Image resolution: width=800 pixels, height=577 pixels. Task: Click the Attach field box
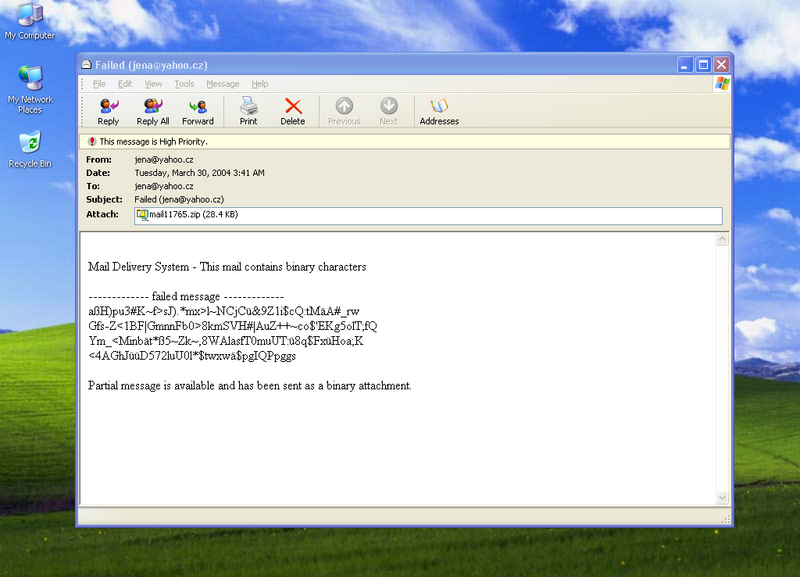pyautogui.click(x=429, y=215)
